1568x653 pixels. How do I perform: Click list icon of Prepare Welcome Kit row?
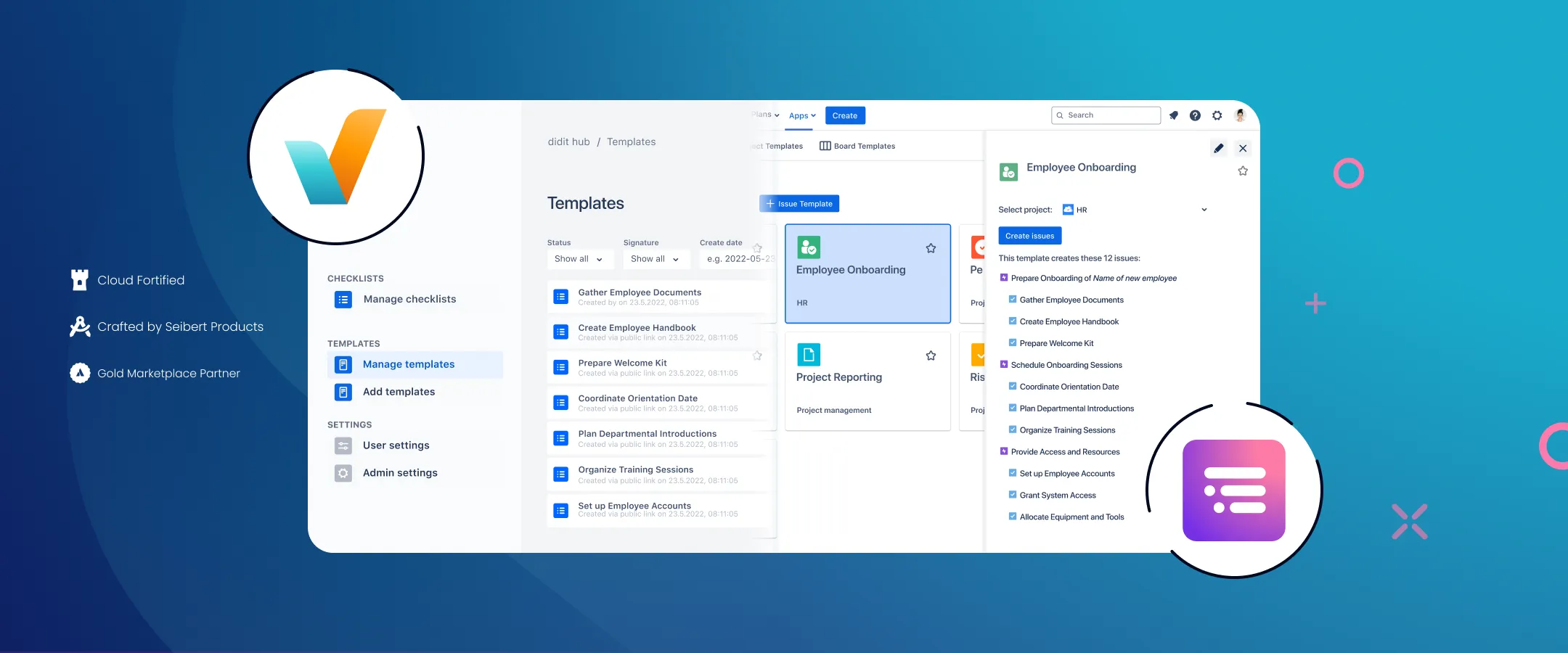(x=560, y=367)
